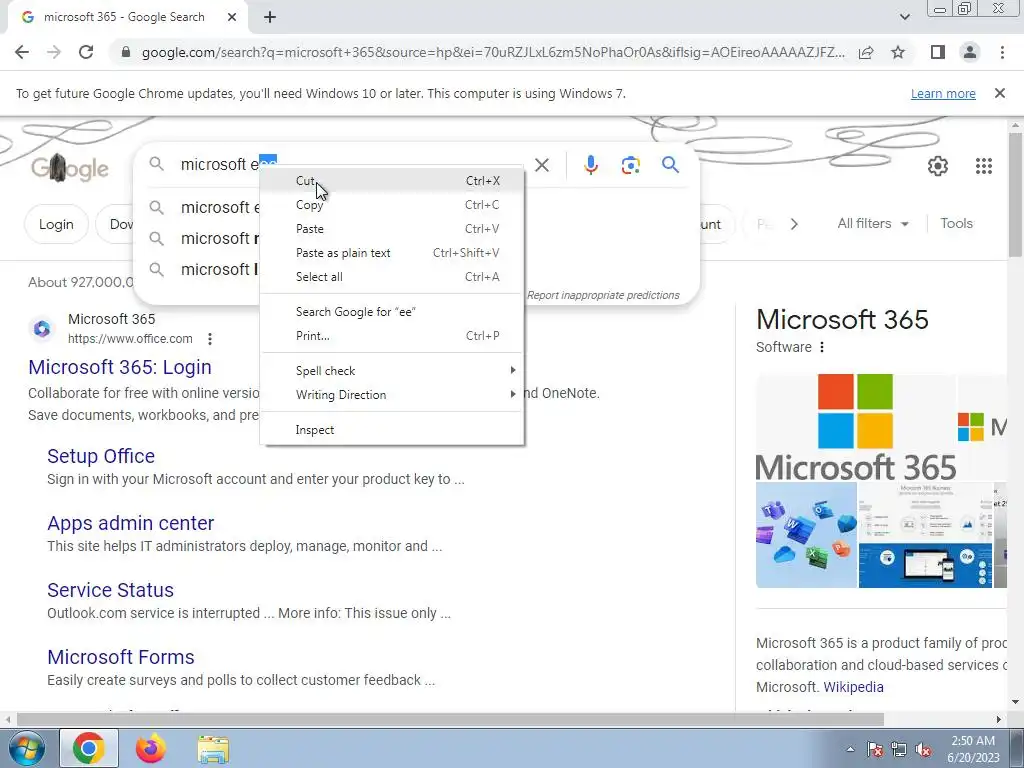1024x768 pixels.
Task: Select Search Google for "ee"
Action: pyautogui.click(x=392, y=312)
